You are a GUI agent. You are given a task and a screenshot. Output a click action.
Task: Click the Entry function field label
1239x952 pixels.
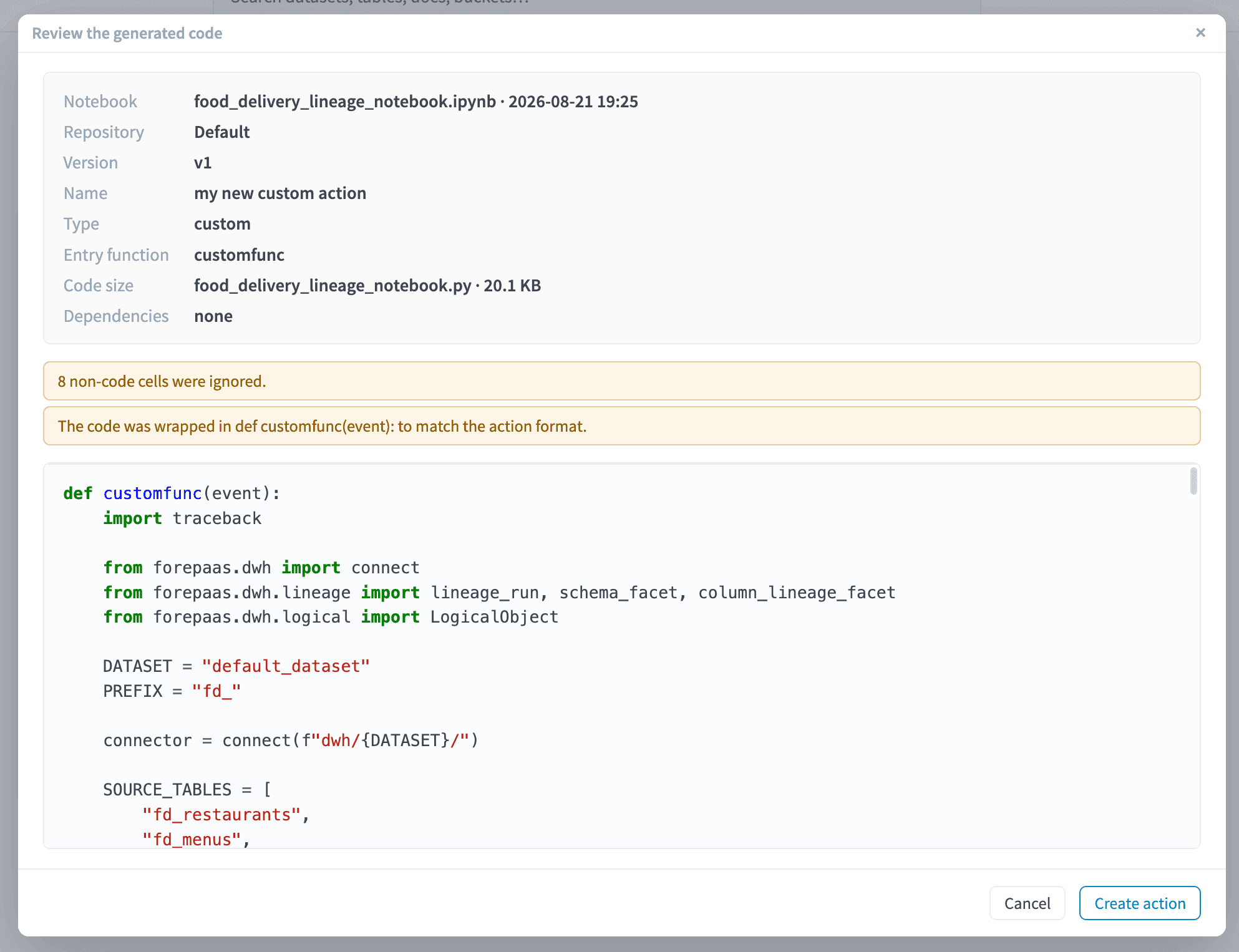click(x=116, y=255)
